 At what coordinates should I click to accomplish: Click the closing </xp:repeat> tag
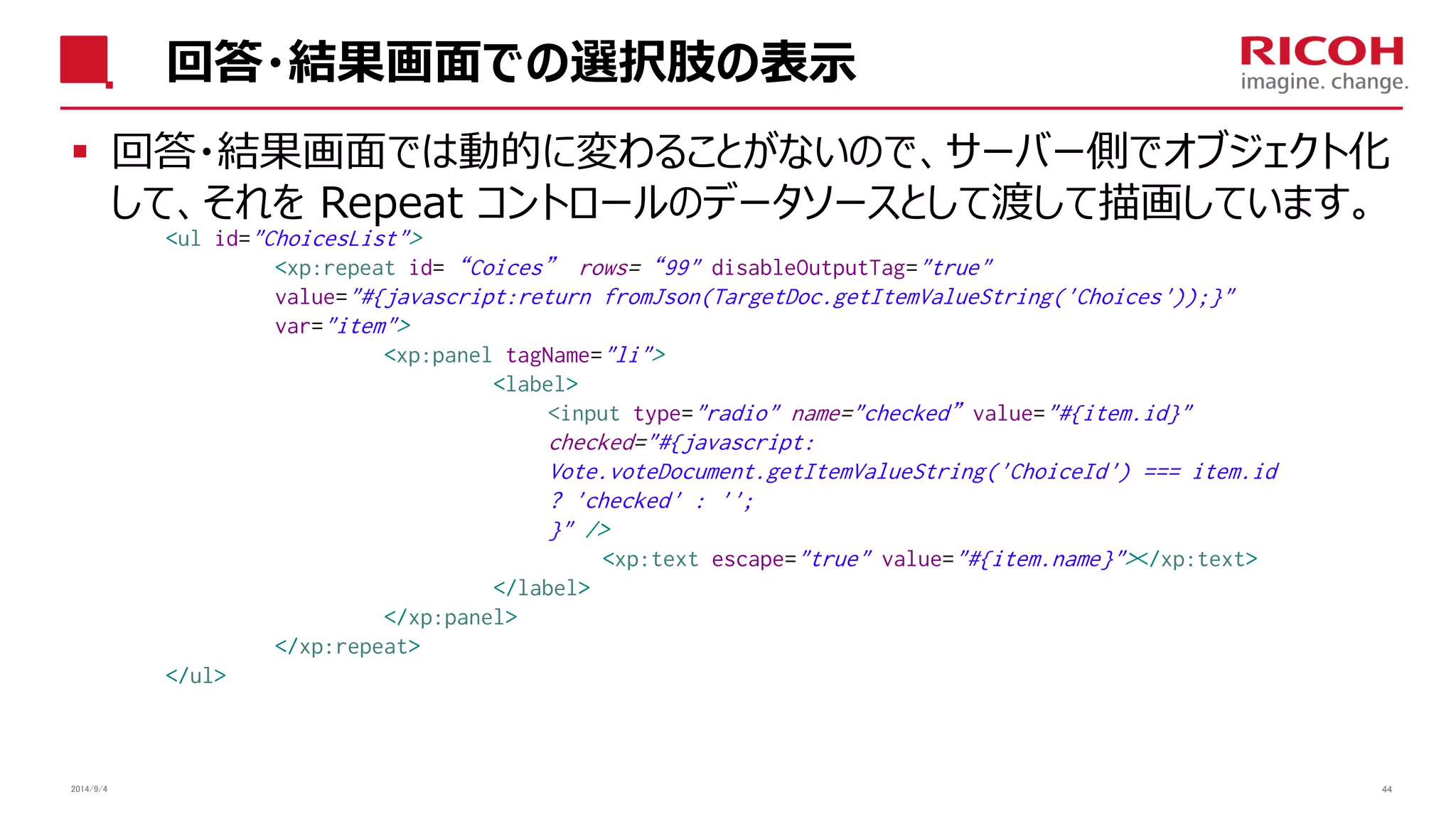click(348, 646)
